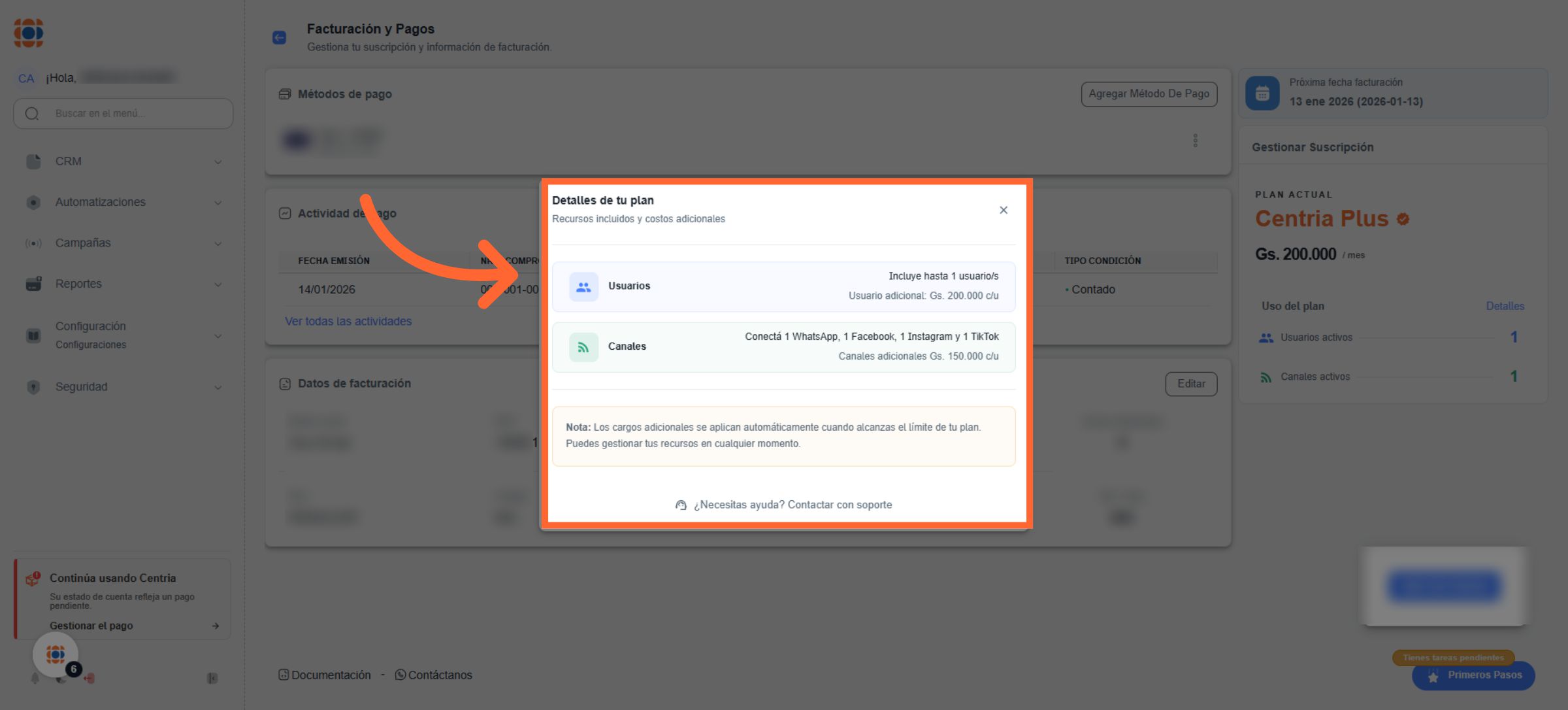1568x710 pixels.
Task: Expand the Automatizaciones menu chevron
Action: (x=218, y=203)
